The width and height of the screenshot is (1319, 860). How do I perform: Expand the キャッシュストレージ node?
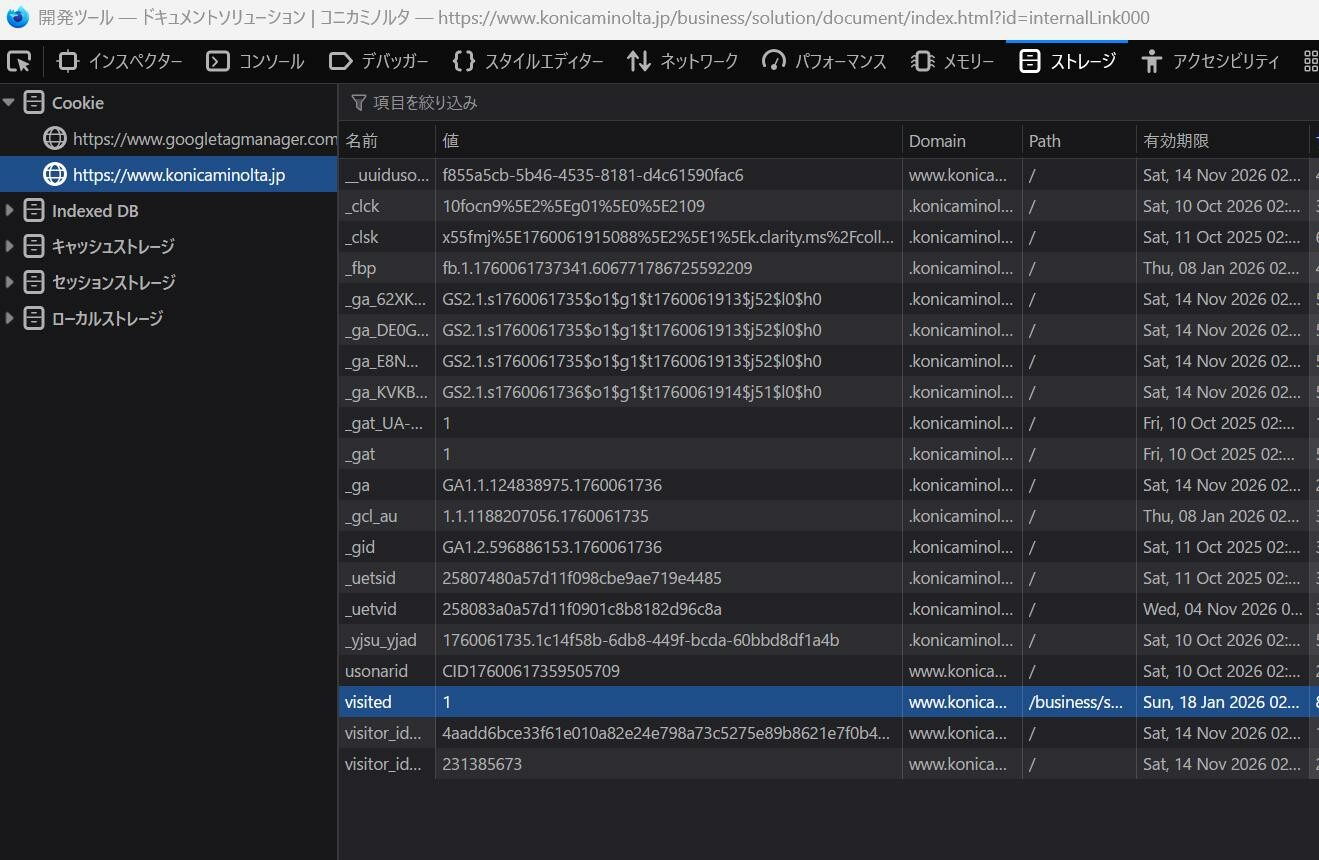coord(9,246)
